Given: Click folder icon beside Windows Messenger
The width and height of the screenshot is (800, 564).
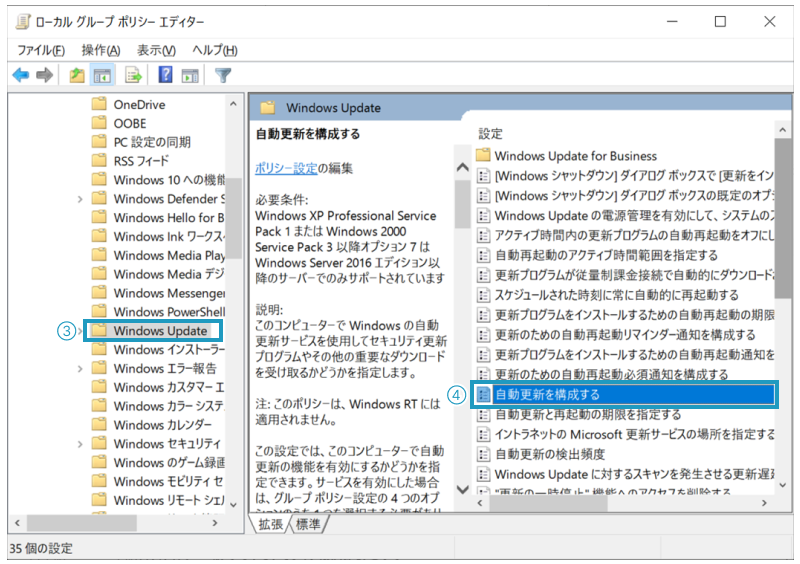Looking at the screenshot, I should point(99,292).
